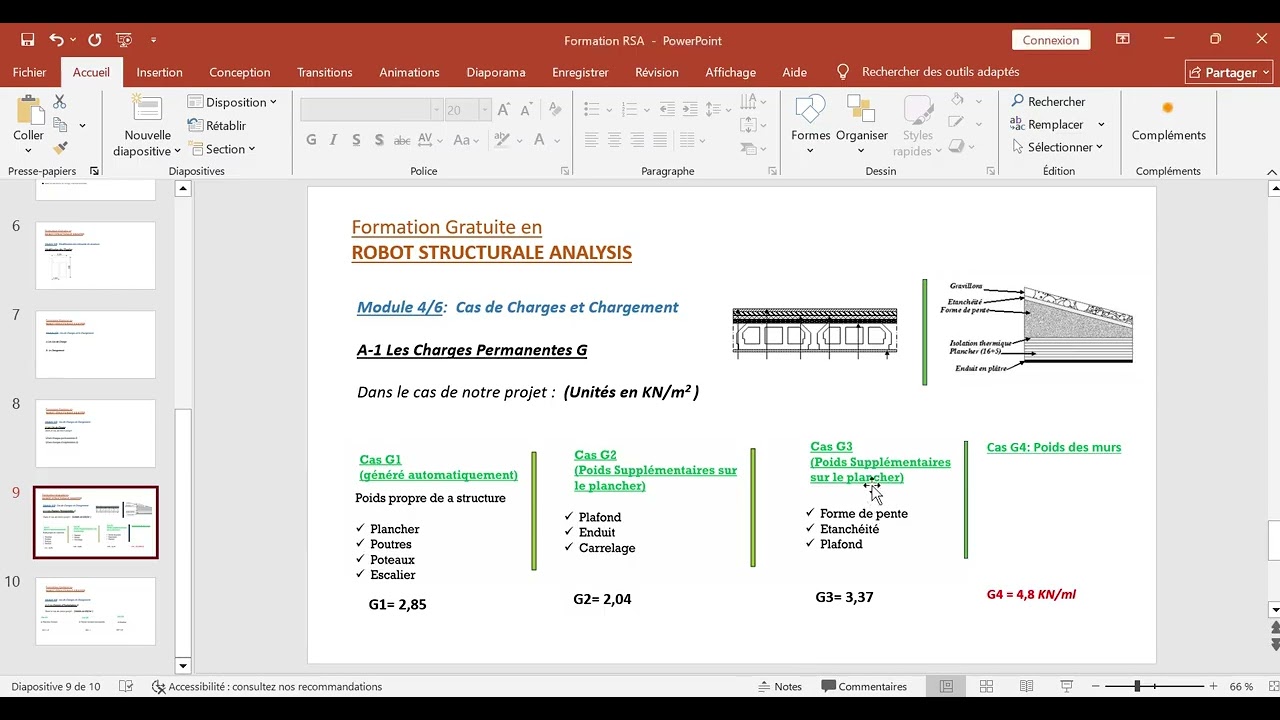Center the paragraph text
The height and width of the screenshot is (720, 1280).
pyautogui.click(x=614, y=140)
